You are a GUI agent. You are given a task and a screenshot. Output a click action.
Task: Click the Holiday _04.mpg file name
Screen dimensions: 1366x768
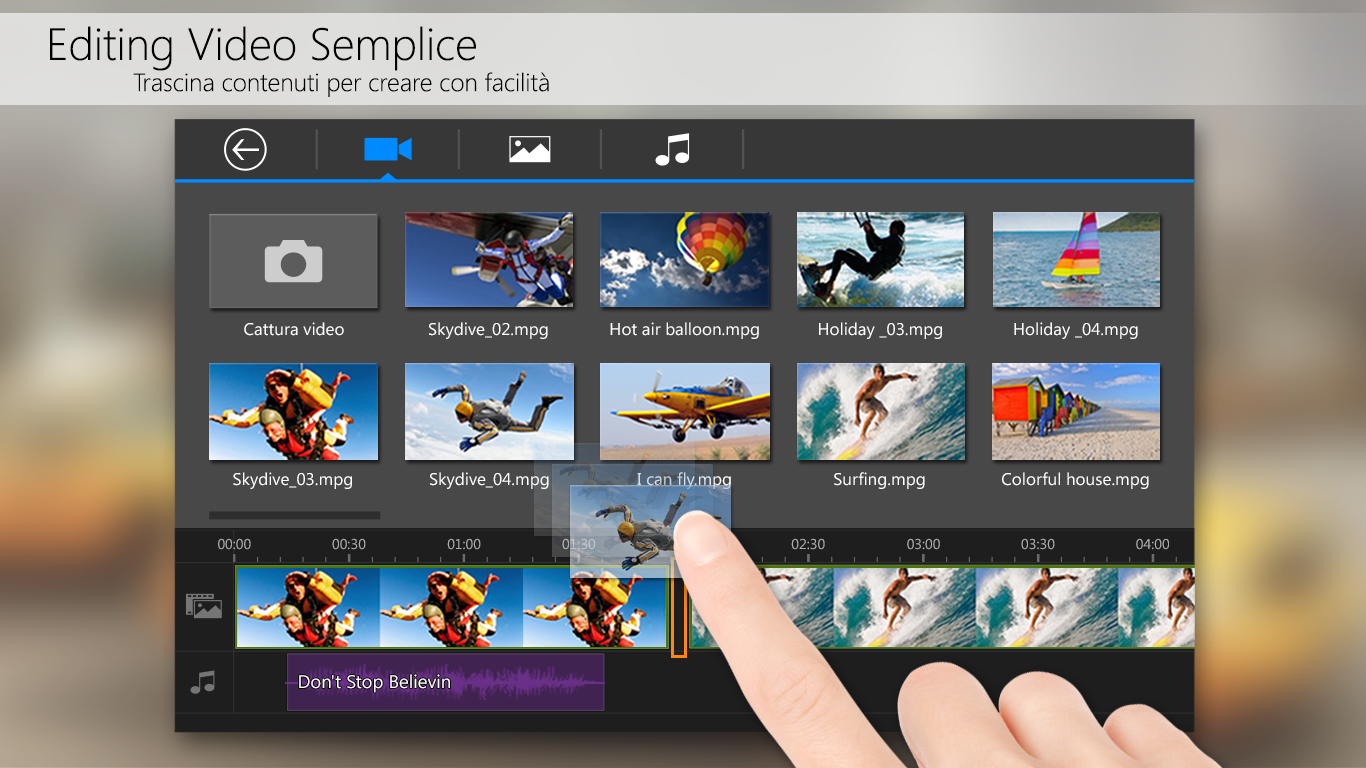coord(1076,329)
